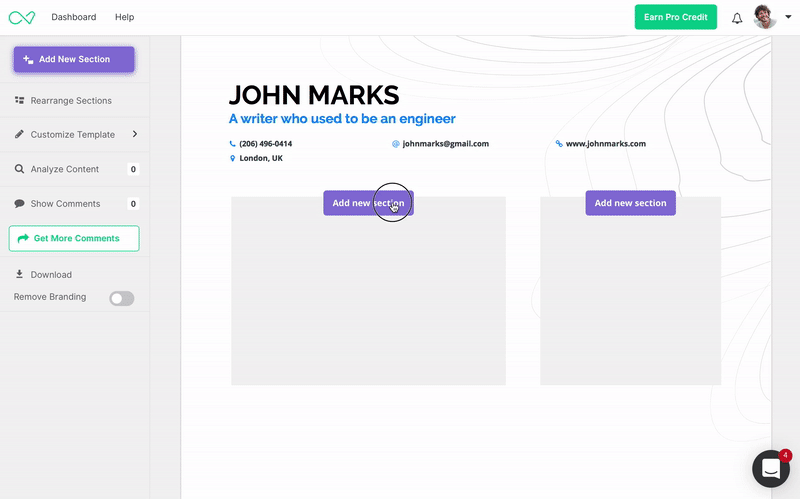This screenshot has width=800, height=499.
Task: Open the Help menu item
Action: pyautogui.click(x=124, y=17)
